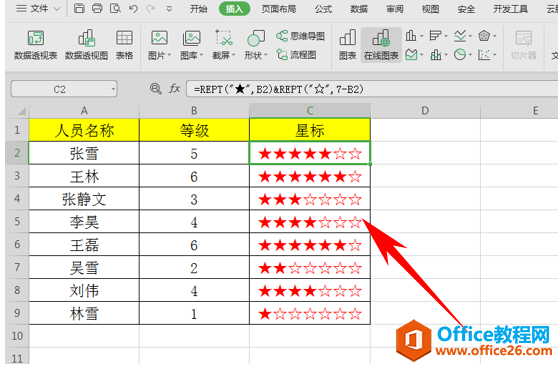Viewport: 559px width, 368px height.
Task: Expand the quick access toolbar customize arrow
Action: click(169, 9)
